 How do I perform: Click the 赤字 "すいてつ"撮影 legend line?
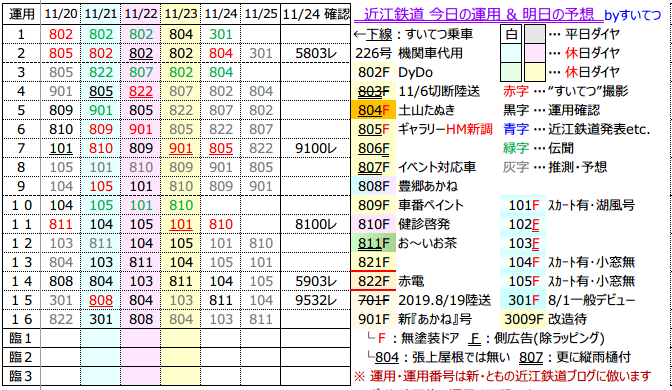pos(565,91)
